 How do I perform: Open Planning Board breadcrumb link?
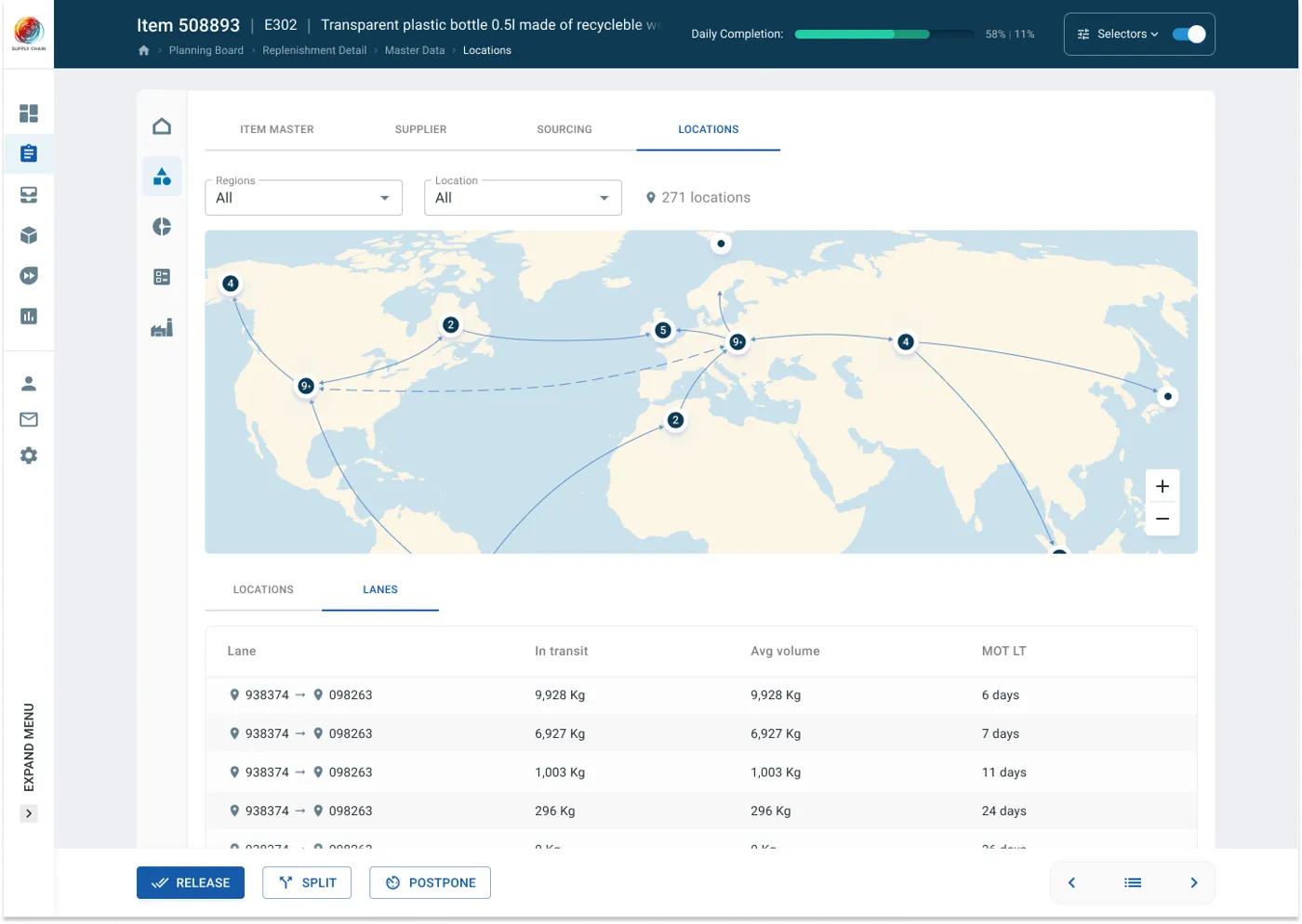(x=206, y=50)
